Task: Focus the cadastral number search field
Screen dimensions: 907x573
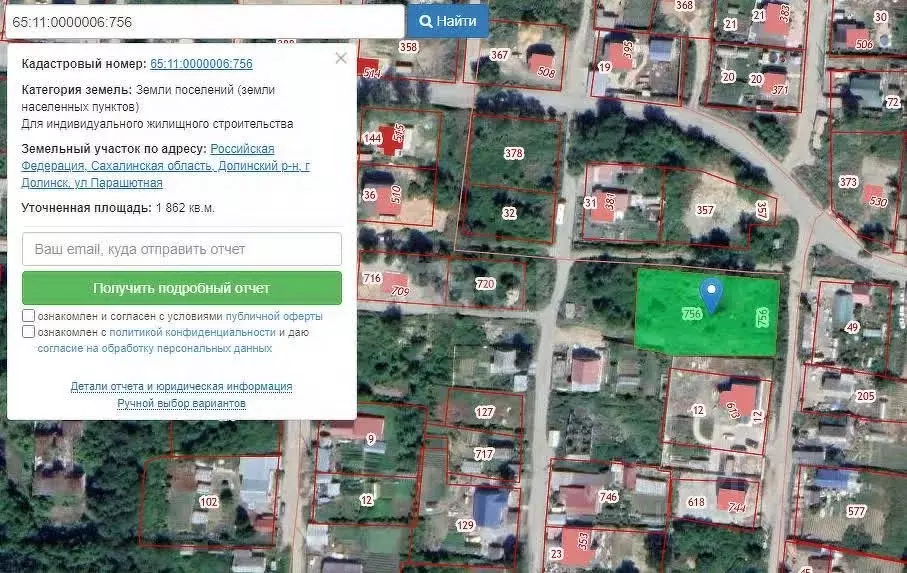Action: [x=204, y=22]
